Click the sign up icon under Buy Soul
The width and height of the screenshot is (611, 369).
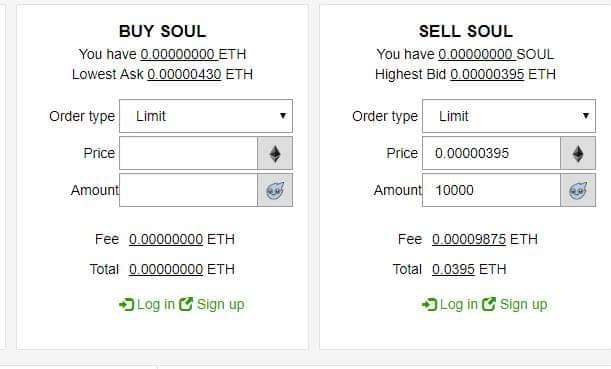click(x=186, y=304)
